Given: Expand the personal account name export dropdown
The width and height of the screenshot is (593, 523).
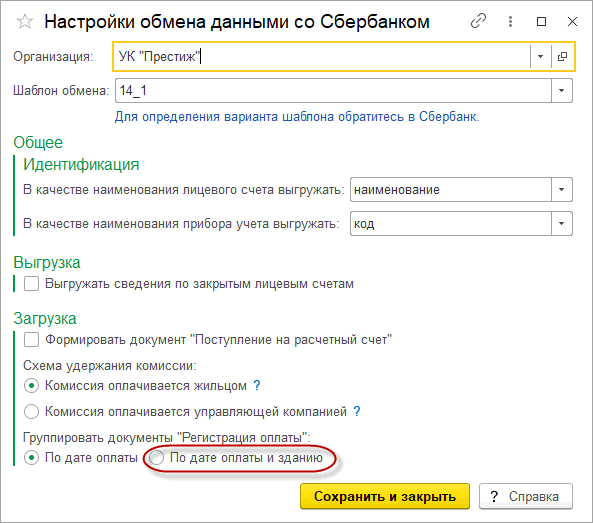Looking at the screenshot, I should [562, 189].
